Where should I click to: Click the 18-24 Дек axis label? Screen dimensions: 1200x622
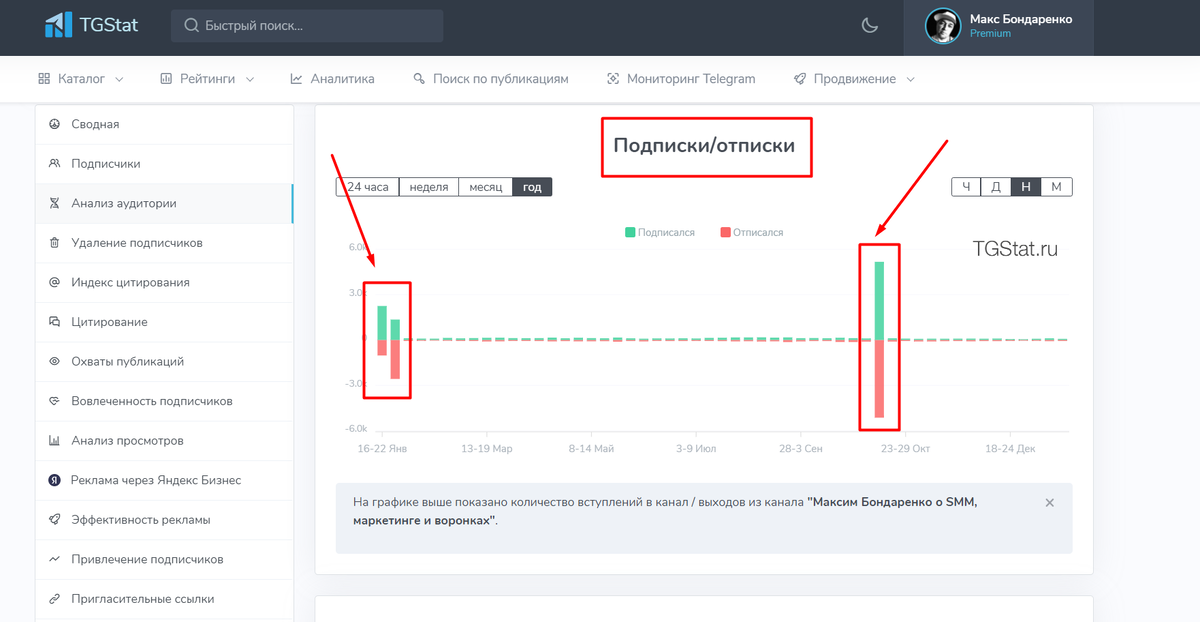(x=1011, y=449)
